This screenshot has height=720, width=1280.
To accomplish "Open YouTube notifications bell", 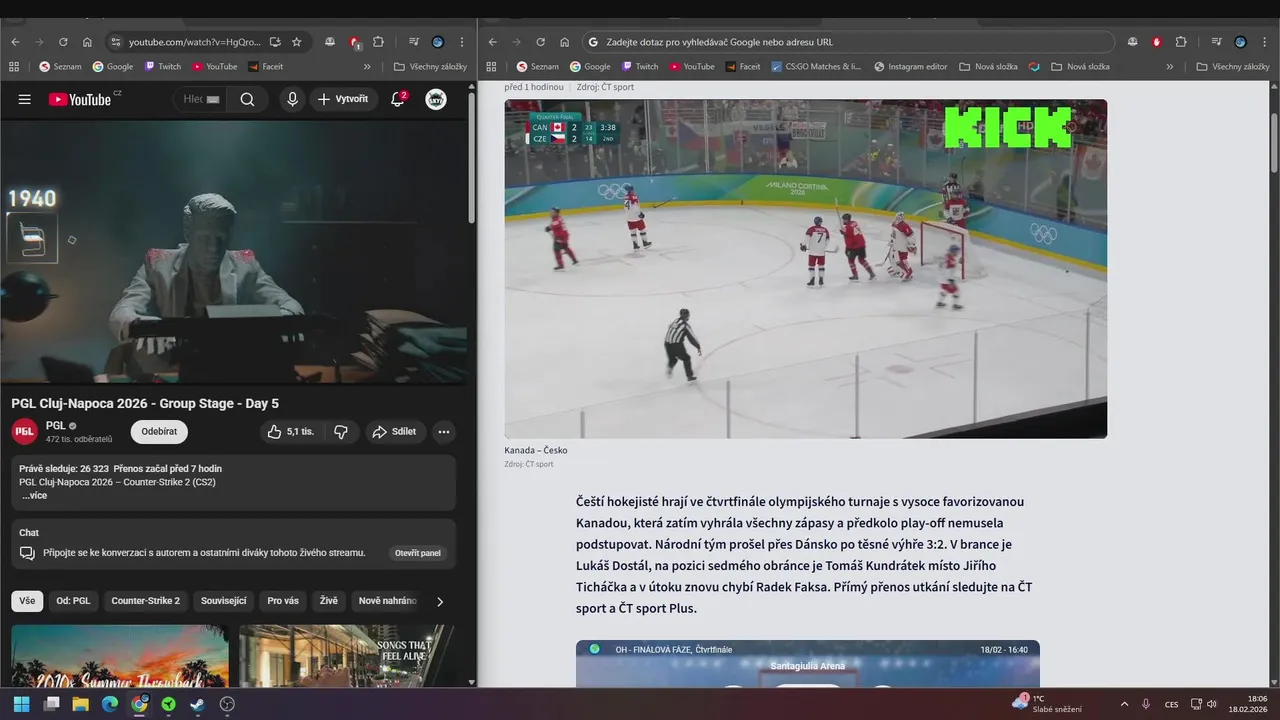I will (x=398, y=99).
